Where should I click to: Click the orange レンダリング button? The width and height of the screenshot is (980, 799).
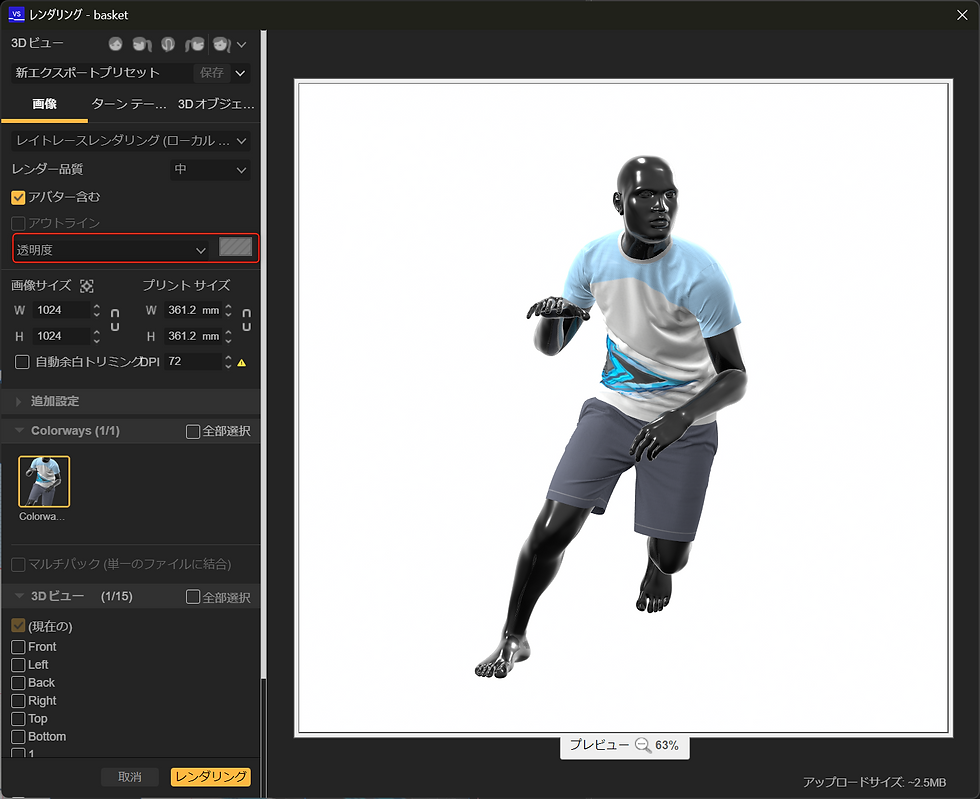tap(210, 777)
